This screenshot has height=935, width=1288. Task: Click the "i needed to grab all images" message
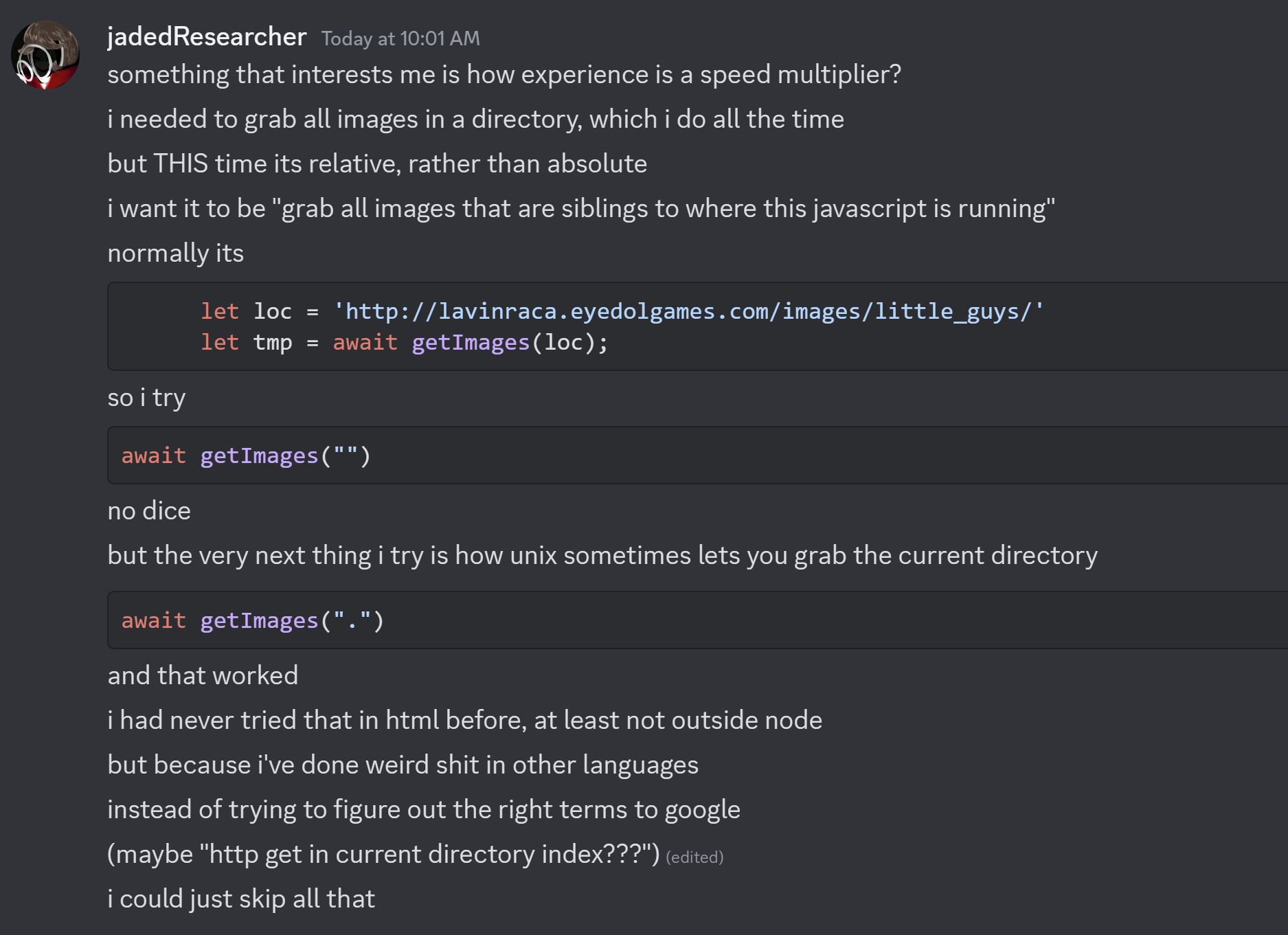click(x=475, y=119)
